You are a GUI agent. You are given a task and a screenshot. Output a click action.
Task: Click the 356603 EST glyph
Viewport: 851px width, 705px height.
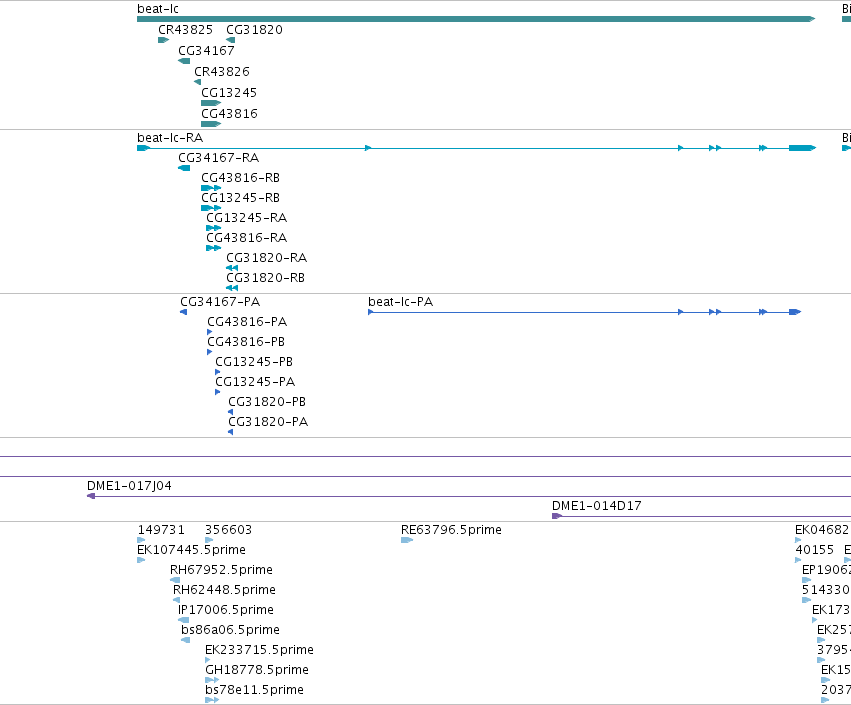coord(209,540)
